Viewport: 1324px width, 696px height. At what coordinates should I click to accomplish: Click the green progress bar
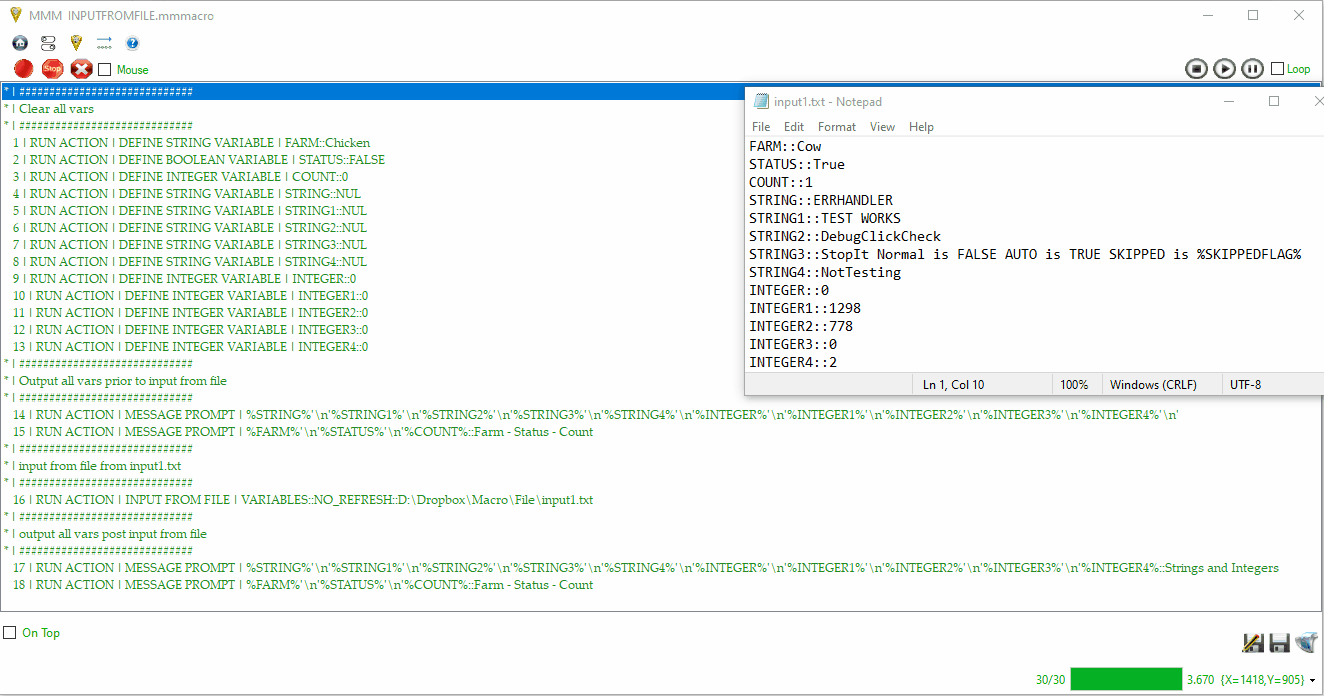point(1126,679)
